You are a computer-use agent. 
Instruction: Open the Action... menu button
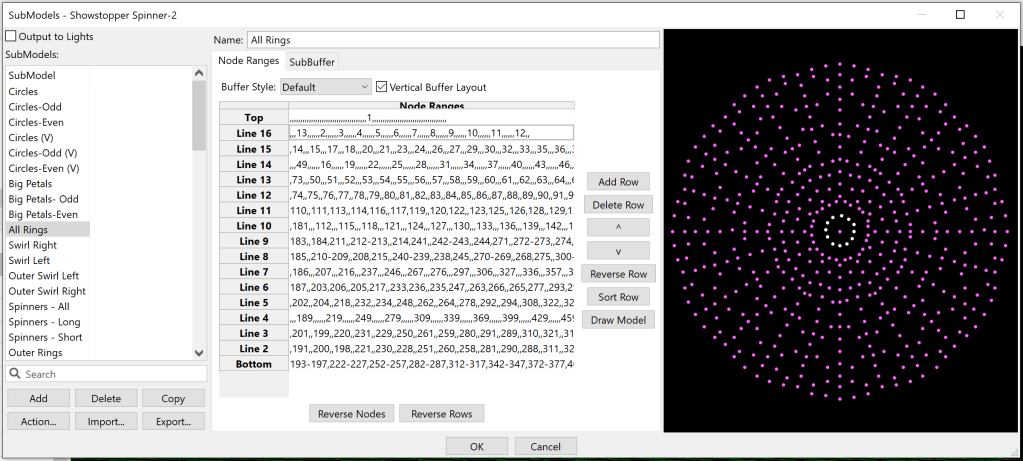(38, 421)
